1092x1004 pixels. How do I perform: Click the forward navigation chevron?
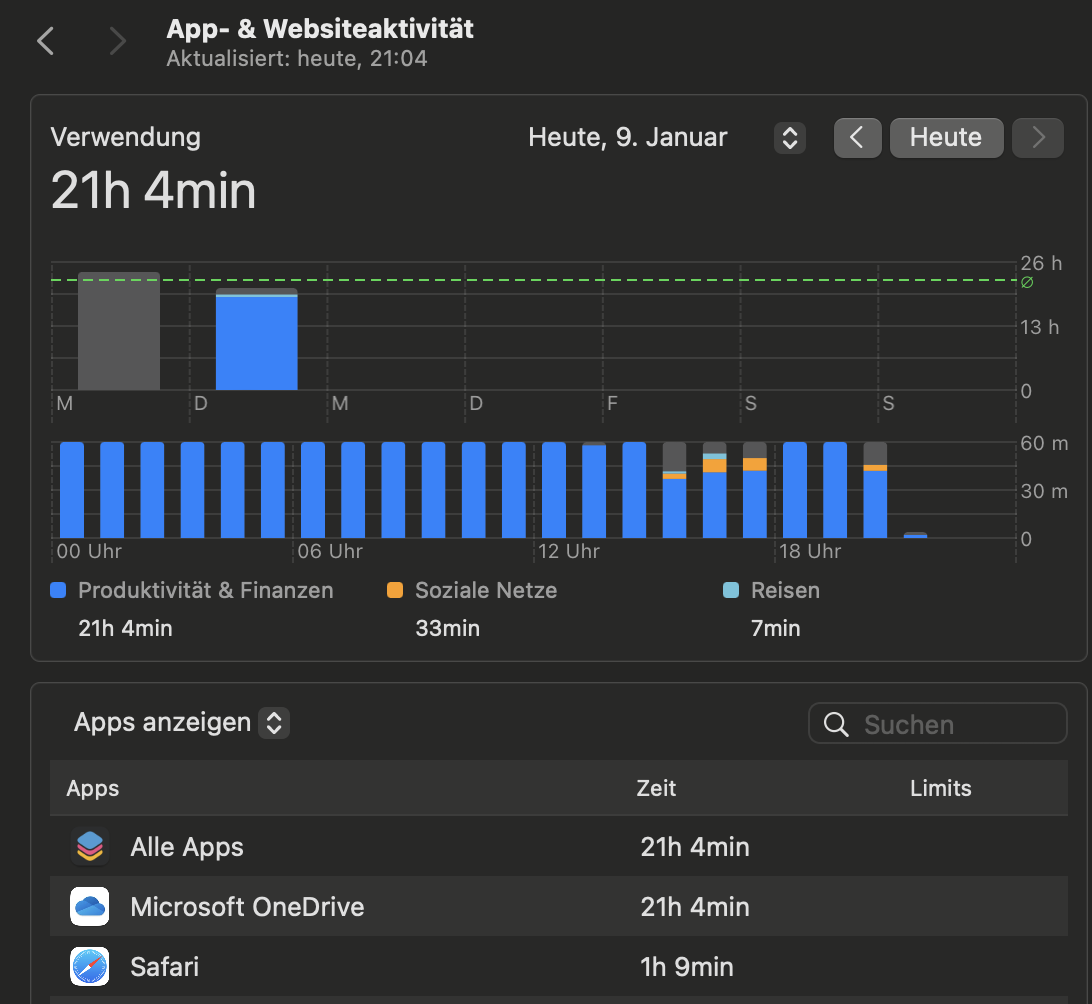click(118, 41)
